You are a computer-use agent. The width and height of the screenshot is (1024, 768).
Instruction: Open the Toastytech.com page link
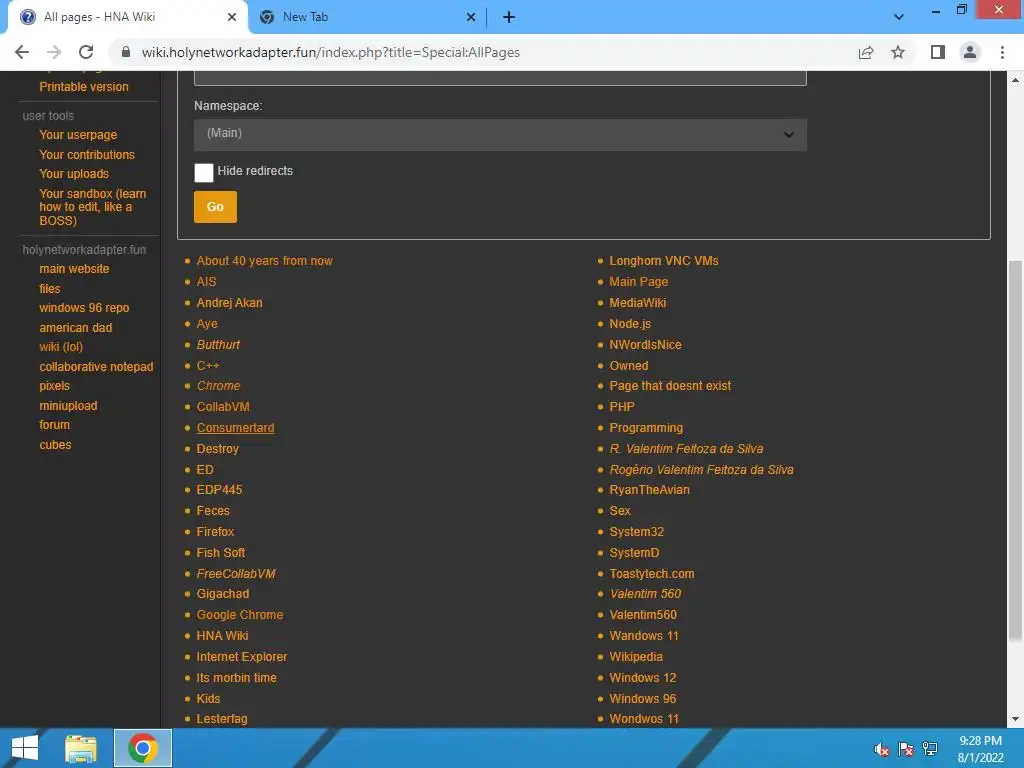click(x=652, y=573)
